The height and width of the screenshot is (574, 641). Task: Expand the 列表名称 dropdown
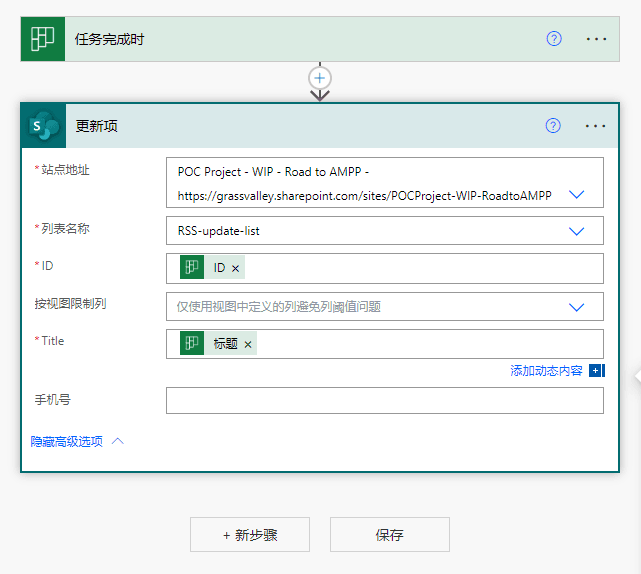tap(576, 231)
